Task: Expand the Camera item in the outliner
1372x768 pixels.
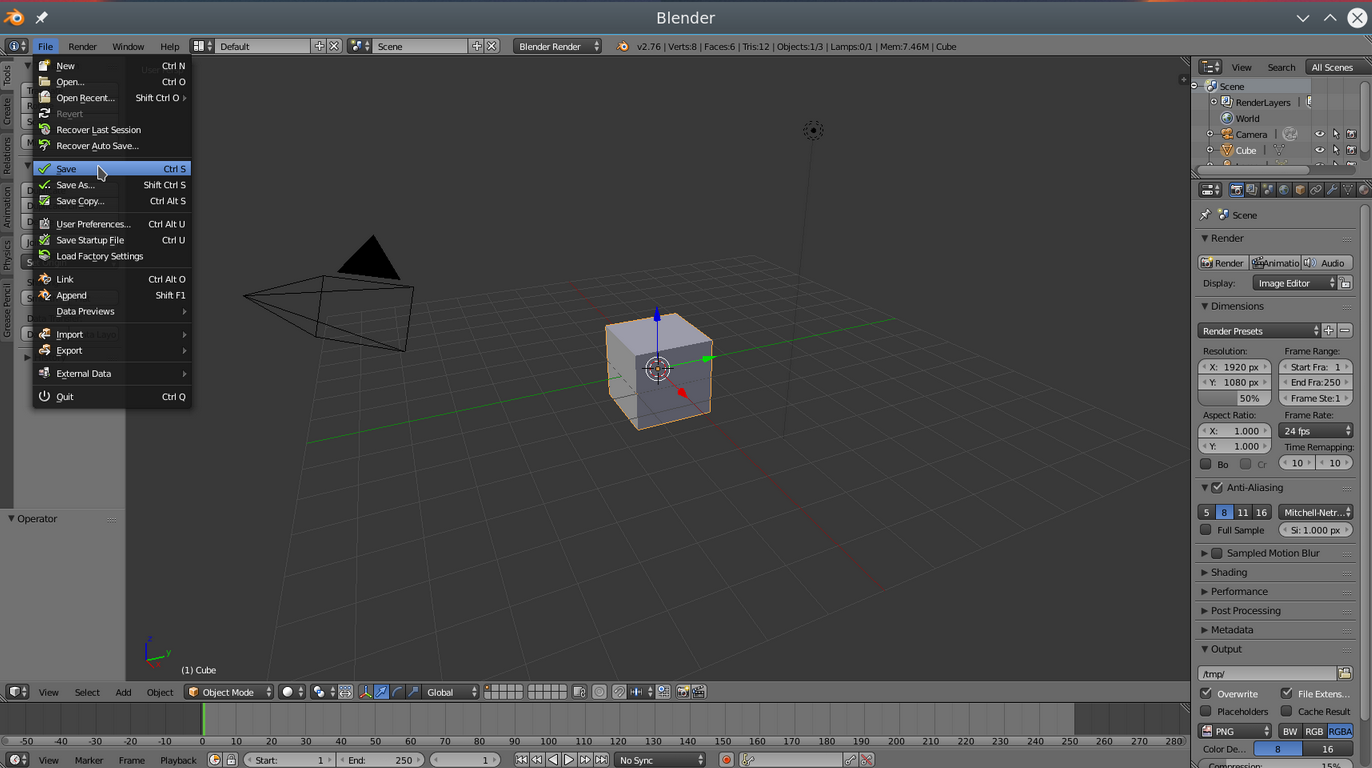Action: click(1210, 134)
